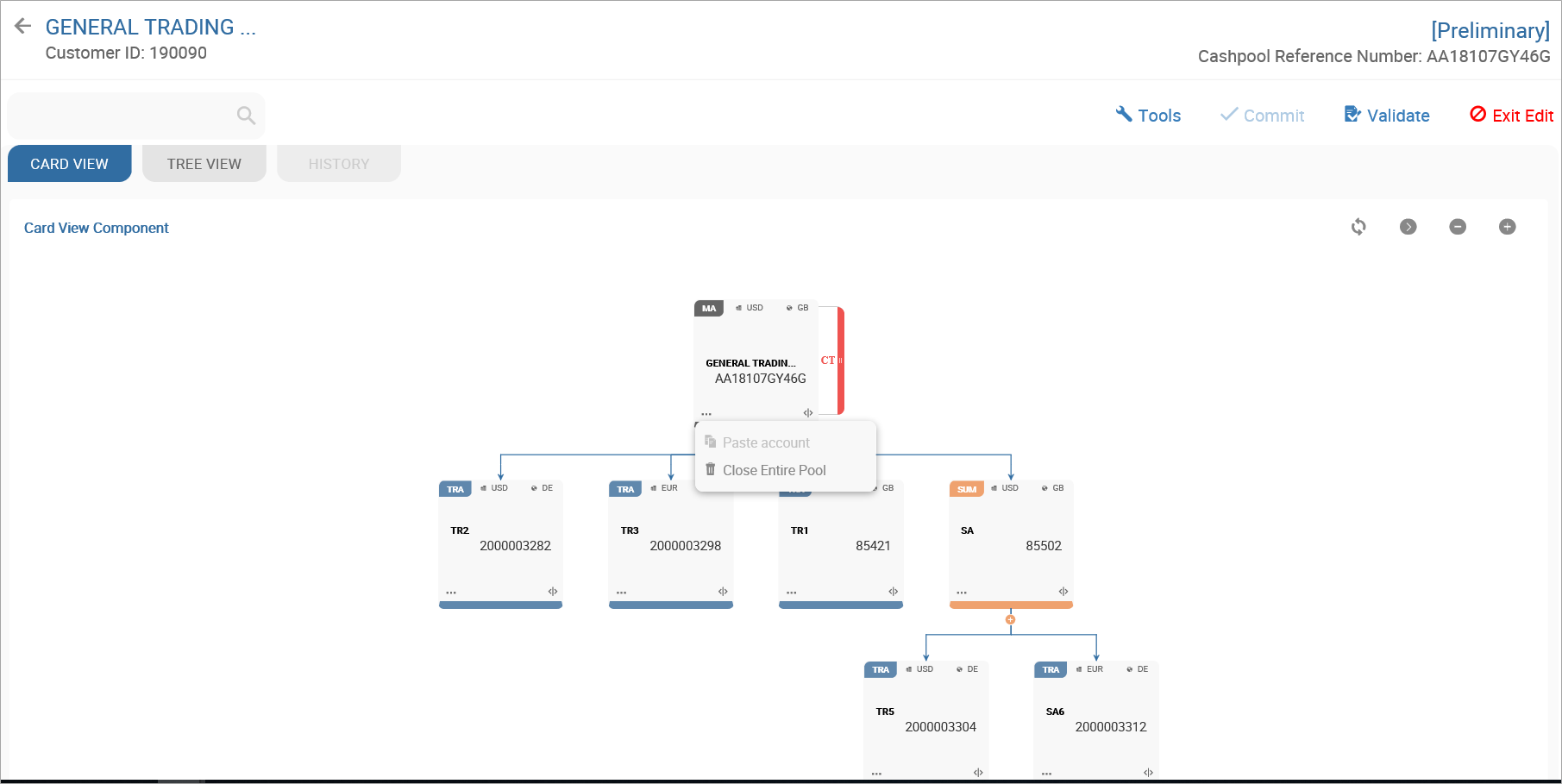Open the three-dot menu on SA card
This screenshot has width=1562, height=784.
962,593
